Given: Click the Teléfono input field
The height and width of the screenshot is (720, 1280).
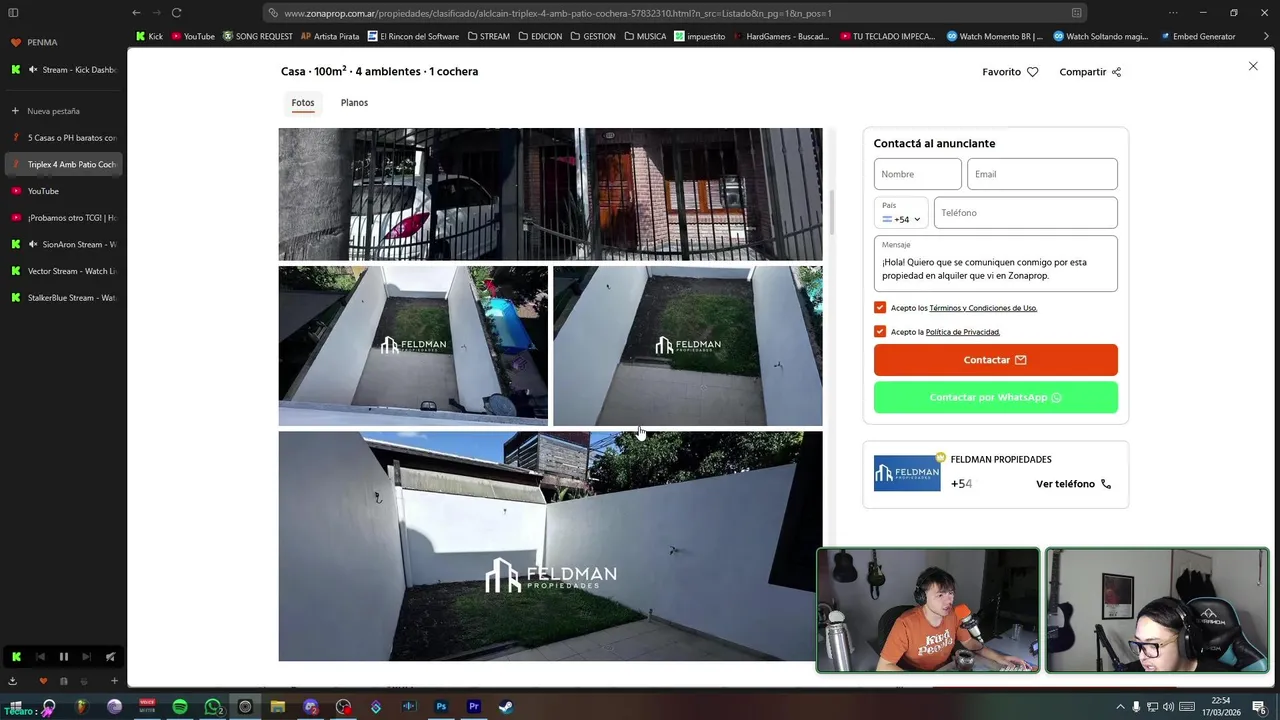Looking at the screenshot, I should [x=1026, y=213].
